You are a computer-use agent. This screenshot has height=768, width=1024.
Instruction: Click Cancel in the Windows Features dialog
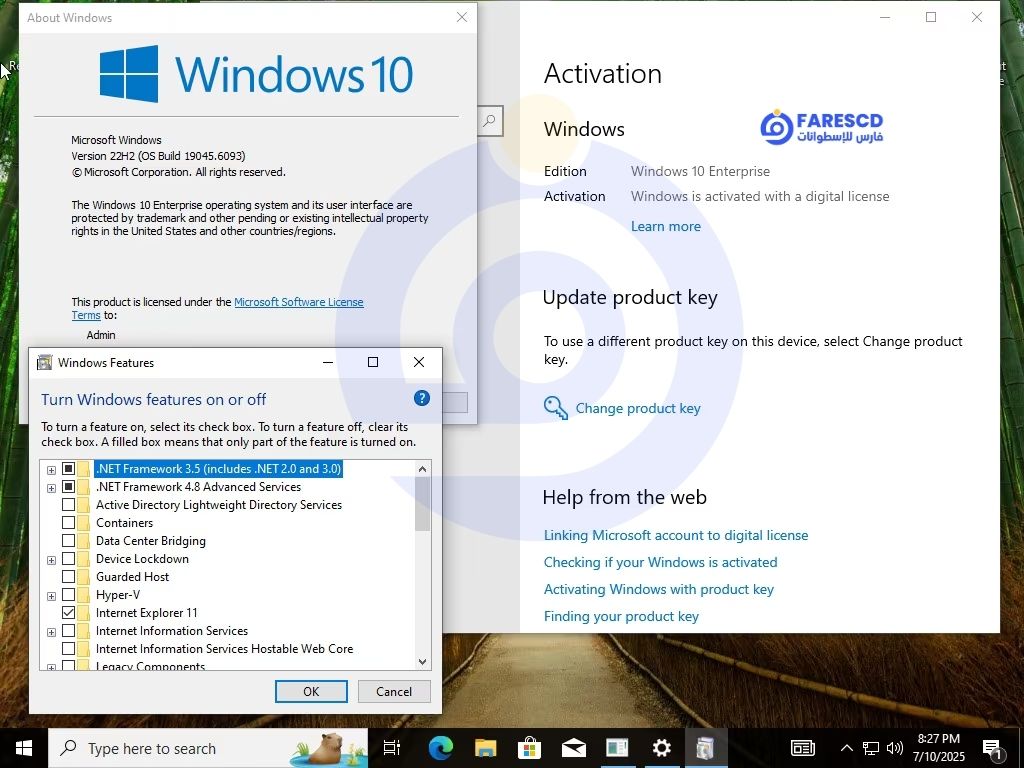pyautogui.click(x=394, y=692)
